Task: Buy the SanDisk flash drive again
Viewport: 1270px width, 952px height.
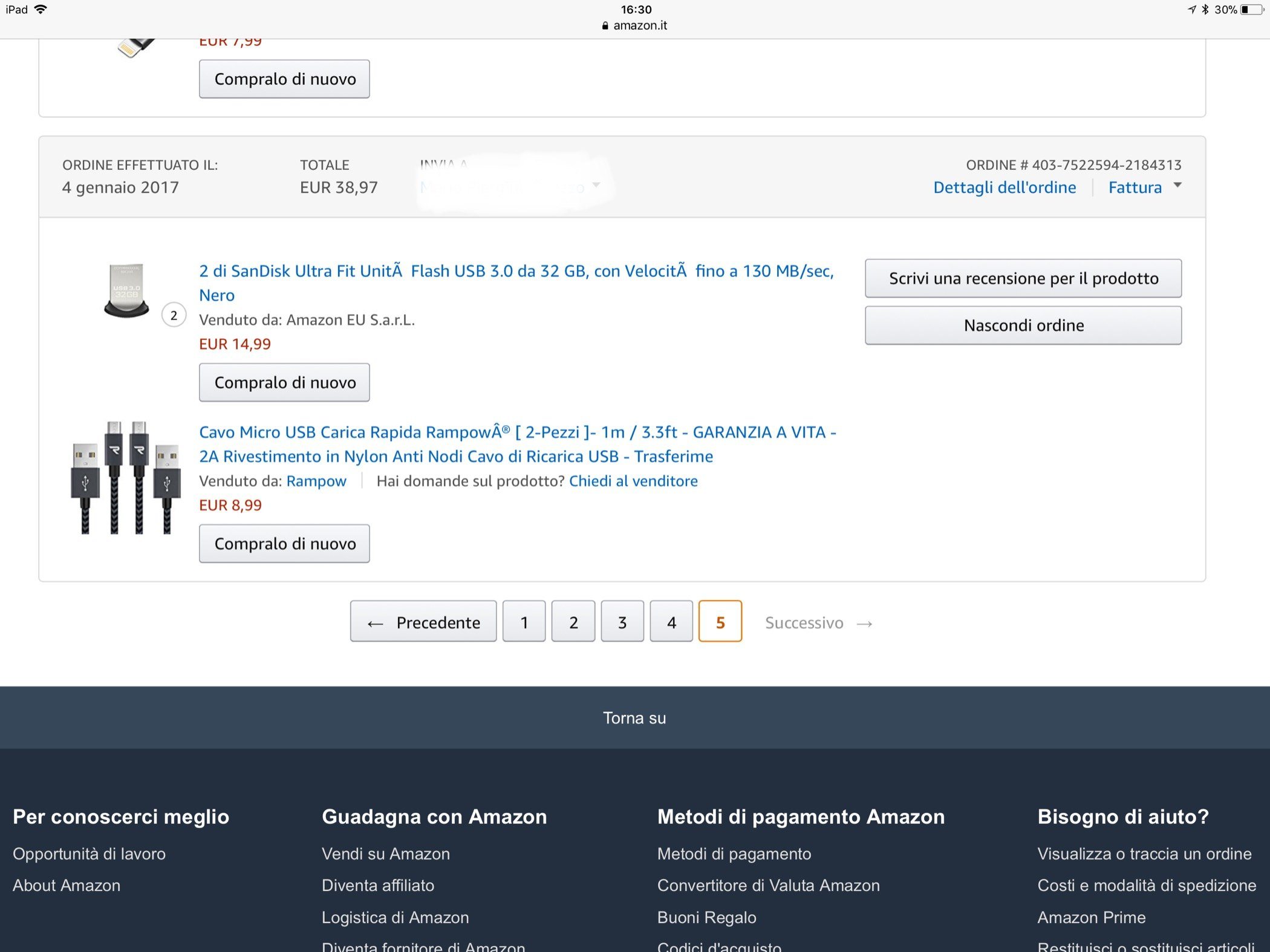Action: point(284,382)
